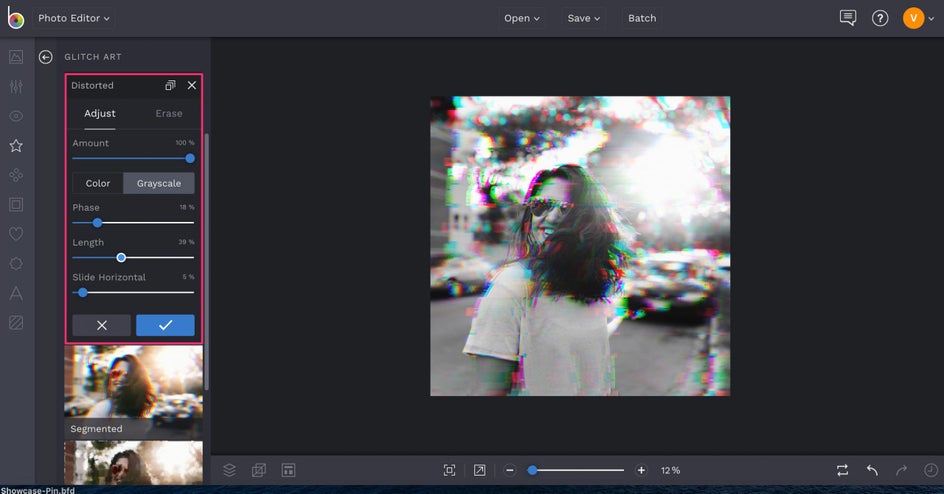
Task: Click the Amount slider track
Action: pyautogui.click(x=130, y=158)
